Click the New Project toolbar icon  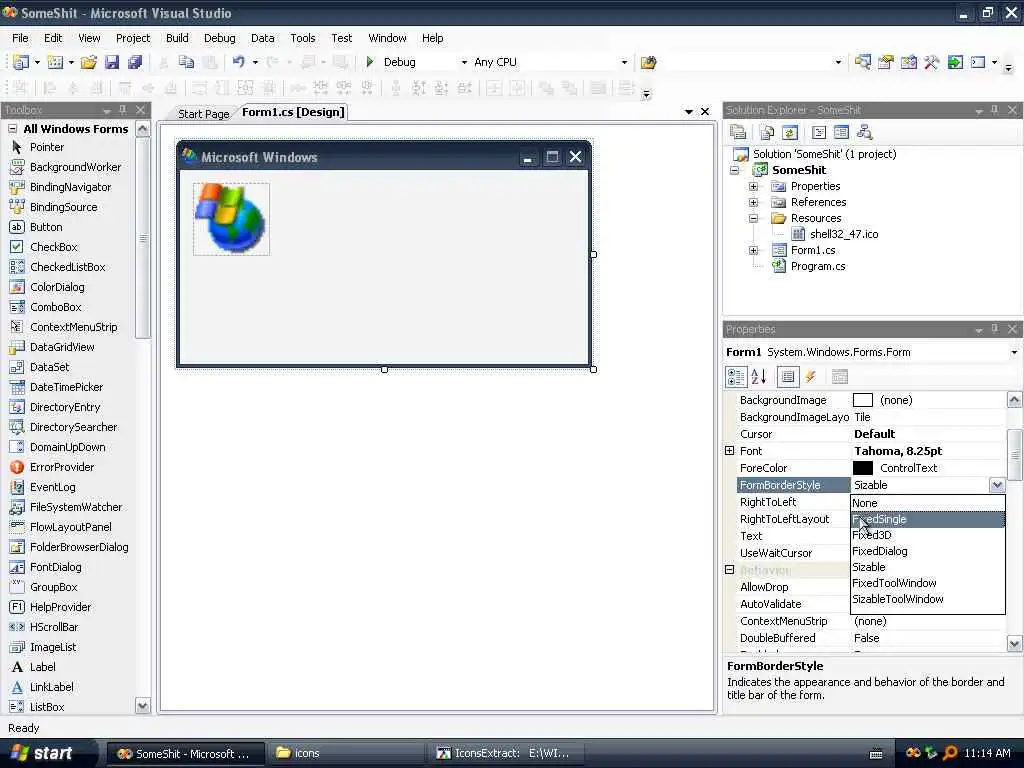(x=21, y=62)
